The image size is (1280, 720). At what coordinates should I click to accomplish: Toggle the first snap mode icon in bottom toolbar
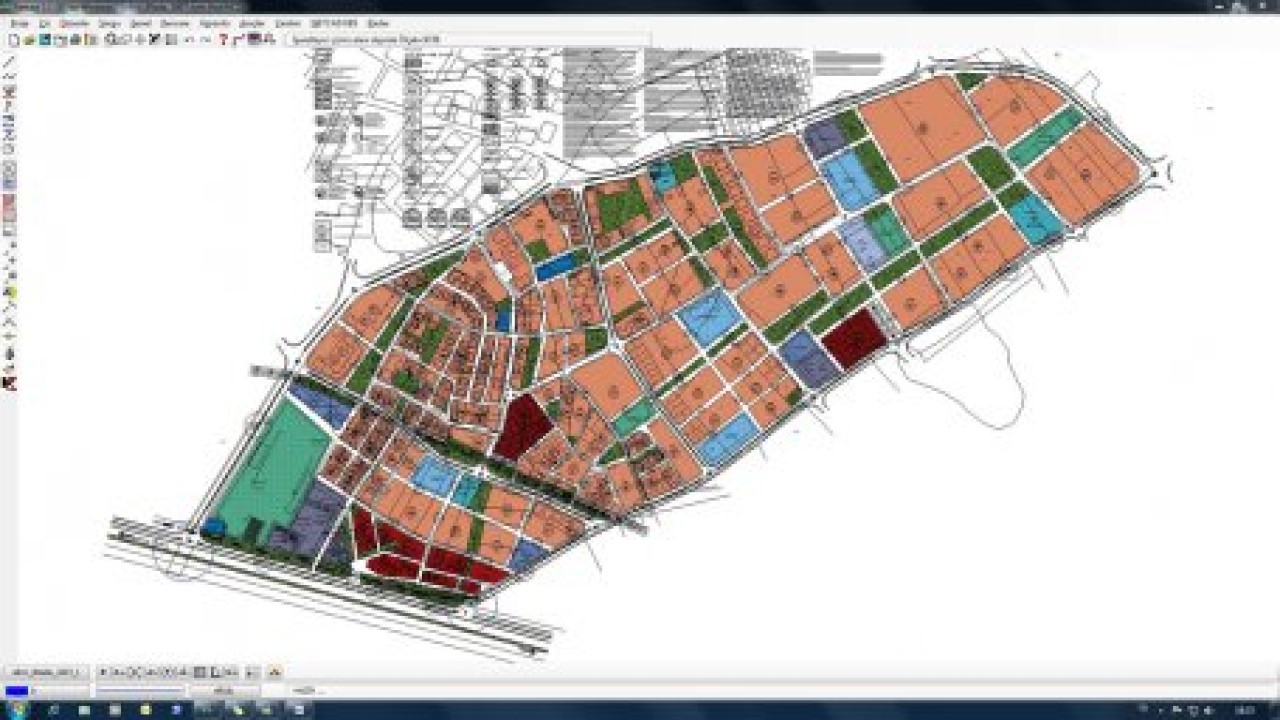[104, 672]
